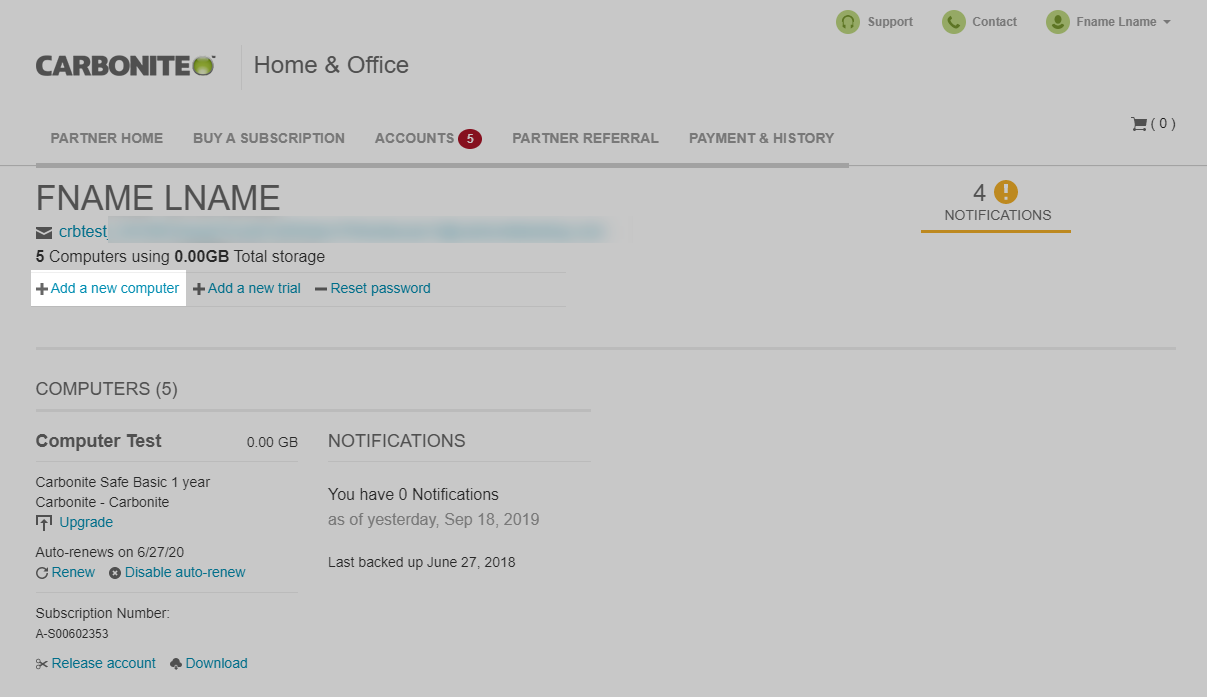Click the Upgrade icon under Computer Test

point(45,521)
